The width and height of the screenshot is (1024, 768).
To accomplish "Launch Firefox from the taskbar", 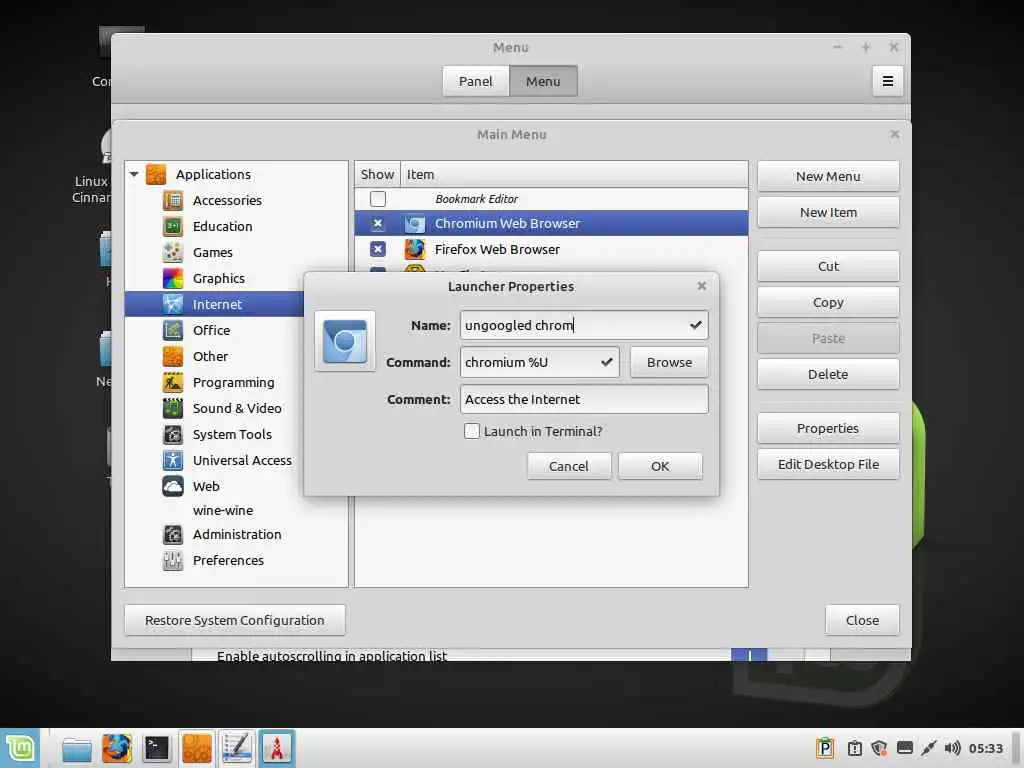I will click(117, 748).
